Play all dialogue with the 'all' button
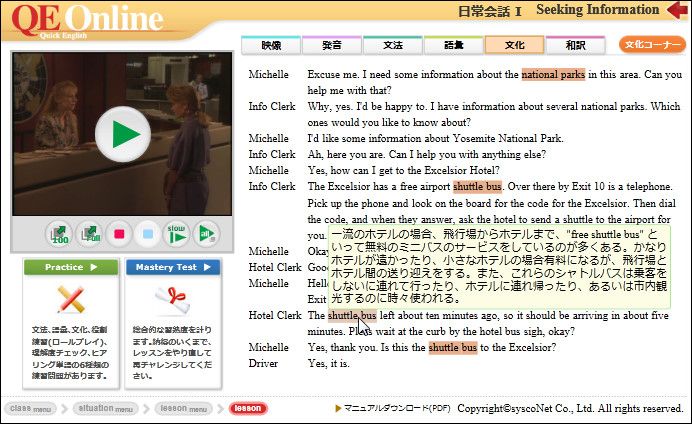 [x=206, y=234]
